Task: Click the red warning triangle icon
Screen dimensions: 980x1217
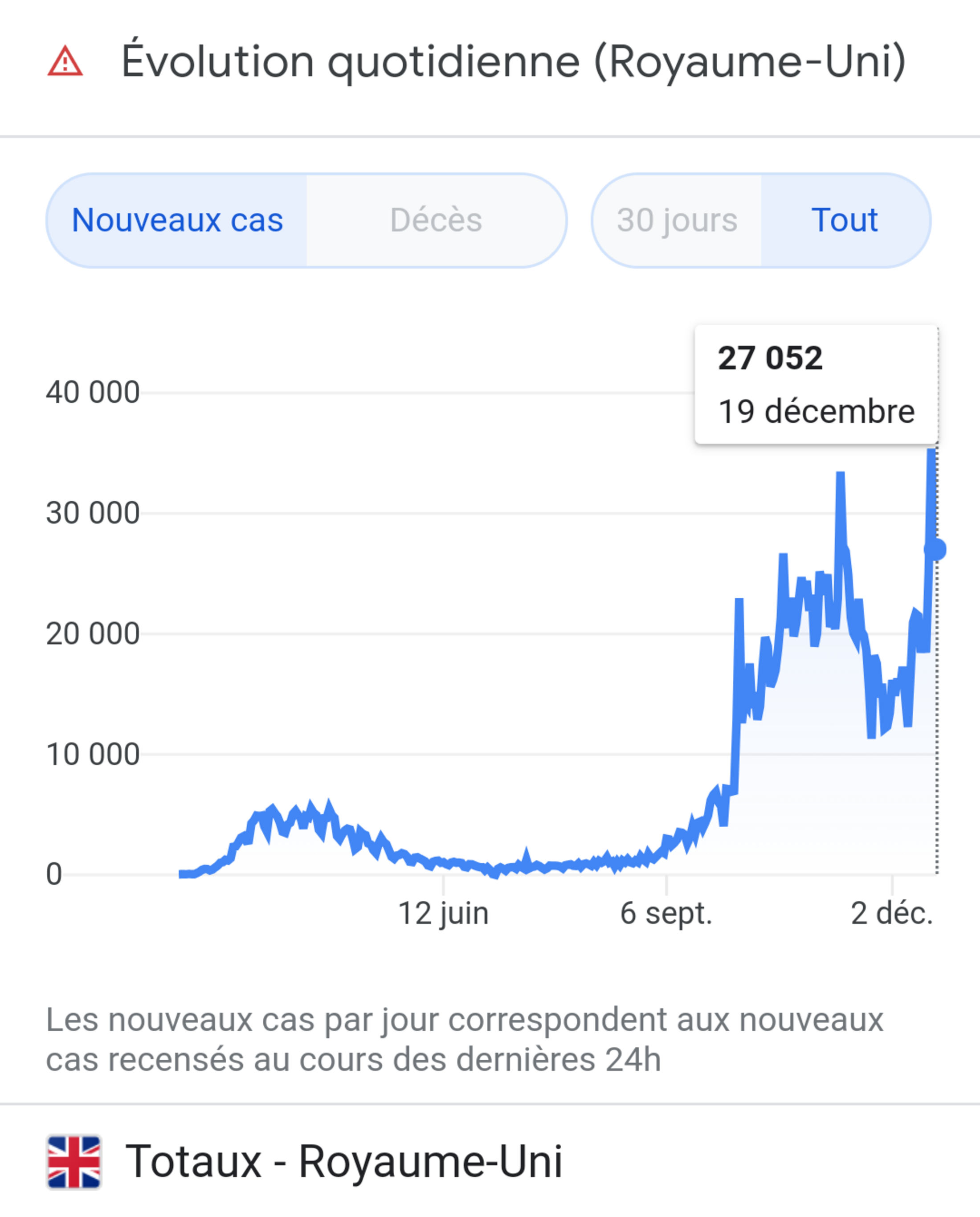Action: 65,61
